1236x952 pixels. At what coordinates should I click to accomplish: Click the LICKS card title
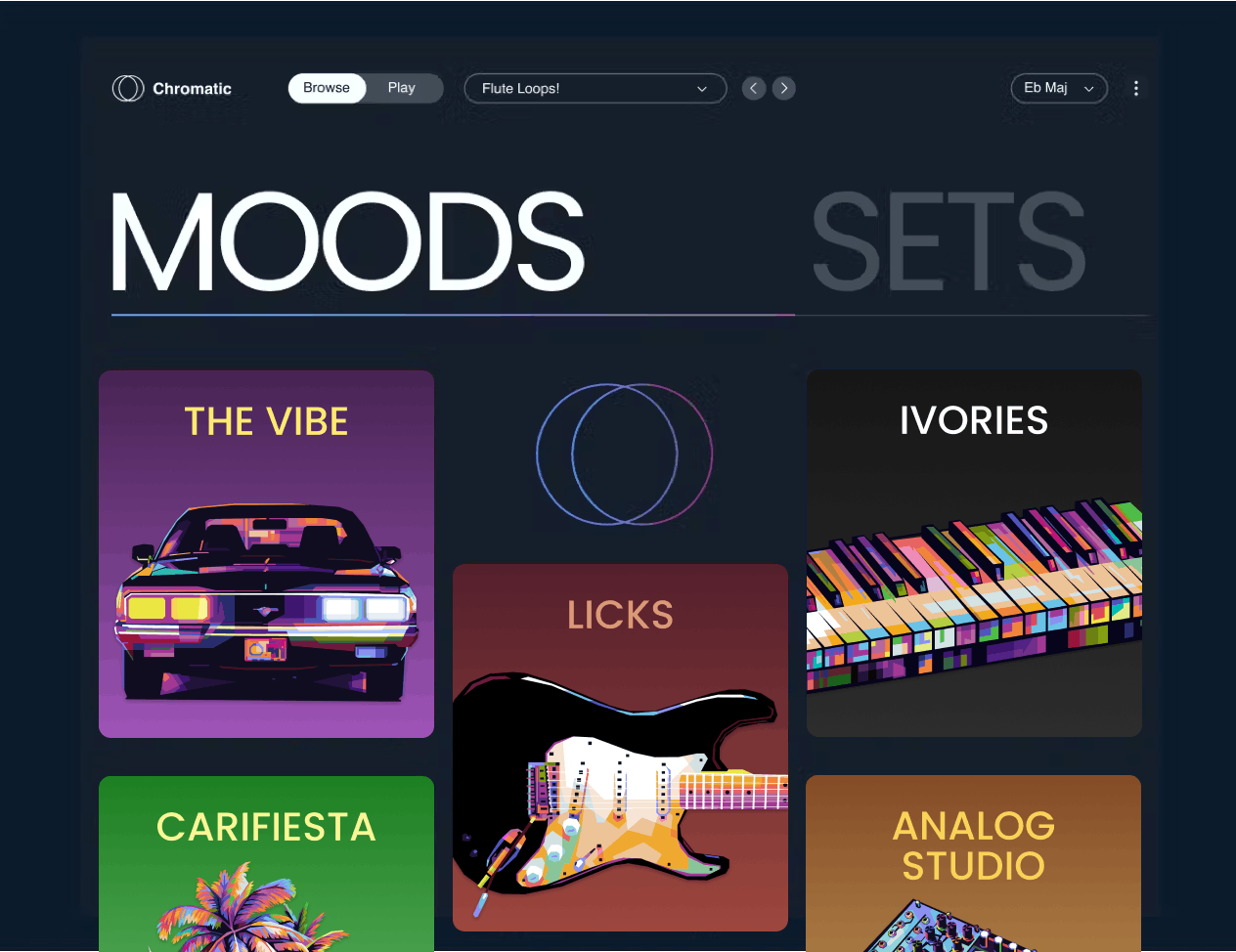pos(620,616)
